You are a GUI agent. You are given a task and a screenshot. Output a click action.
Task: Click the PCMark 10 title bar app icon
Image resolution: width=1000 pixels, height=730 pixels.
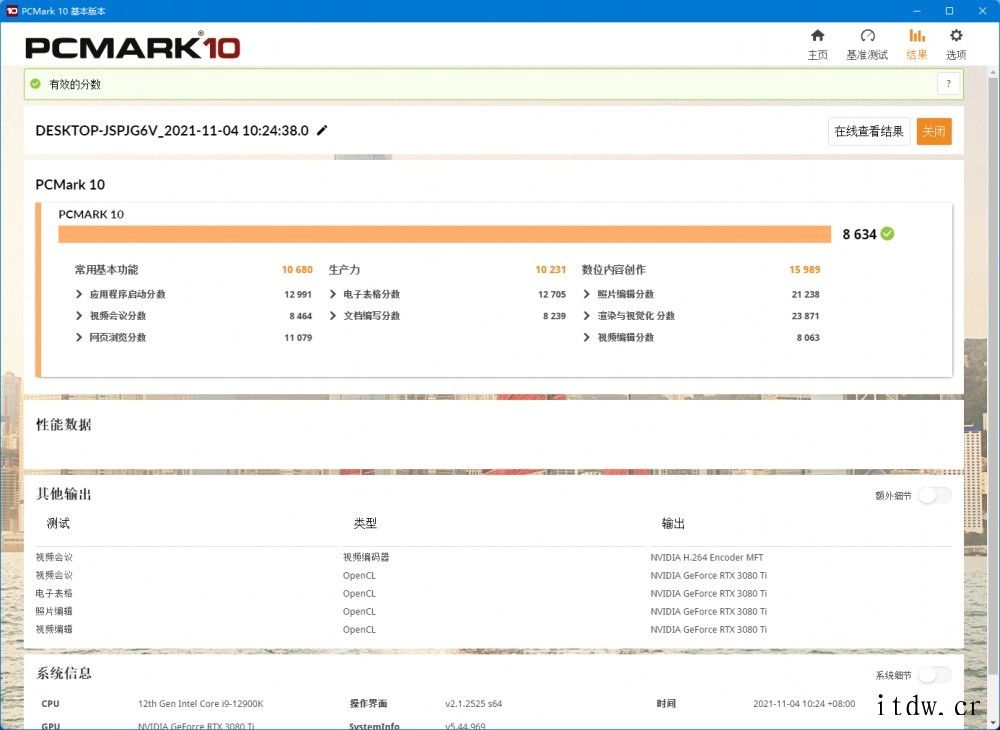[x=11, y=11]
